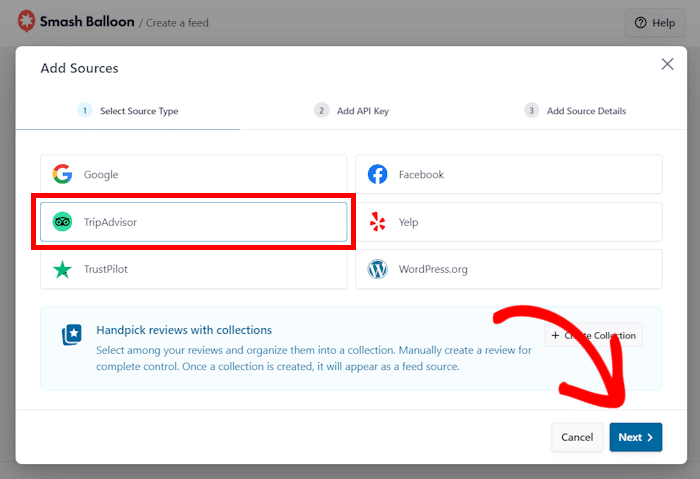
Task: Close the Add Sources modal
Action: pos(667,64)
